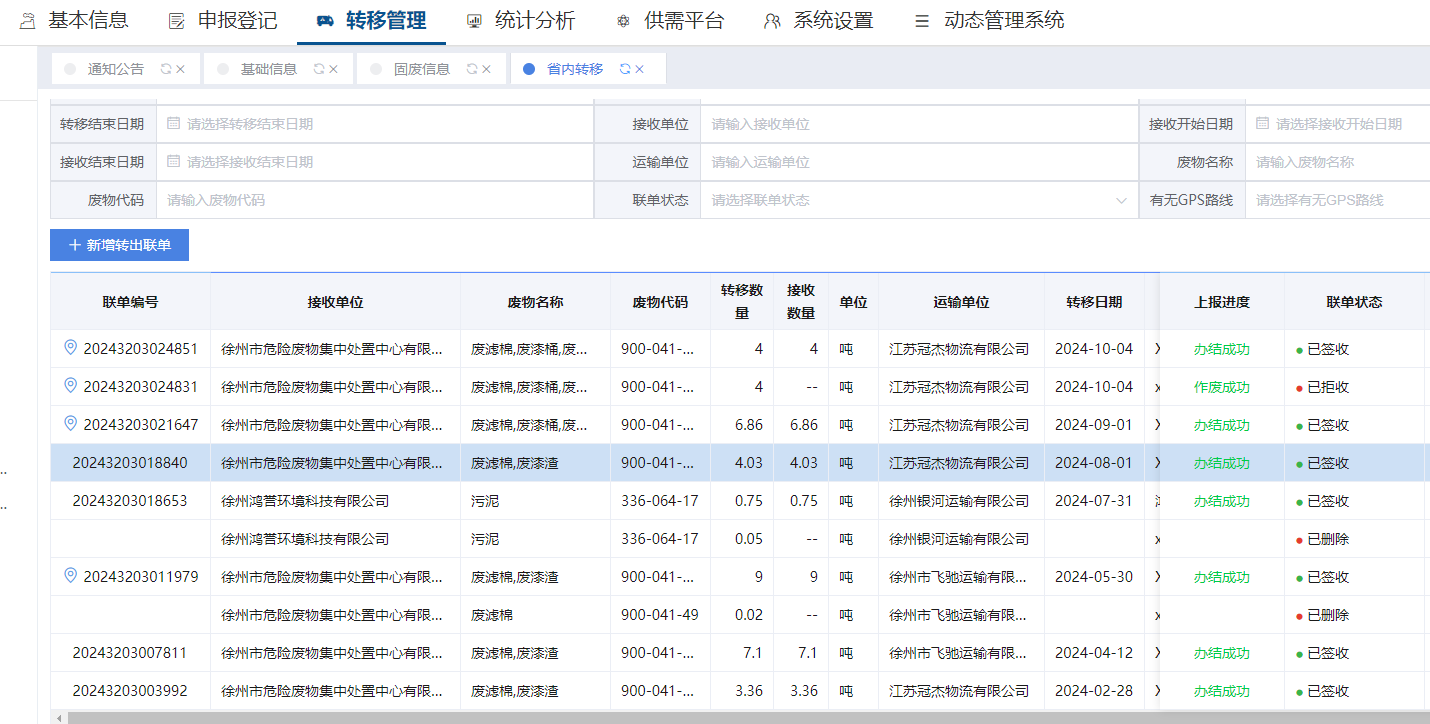Switch to the 通知公告 tab

(116, 69)
